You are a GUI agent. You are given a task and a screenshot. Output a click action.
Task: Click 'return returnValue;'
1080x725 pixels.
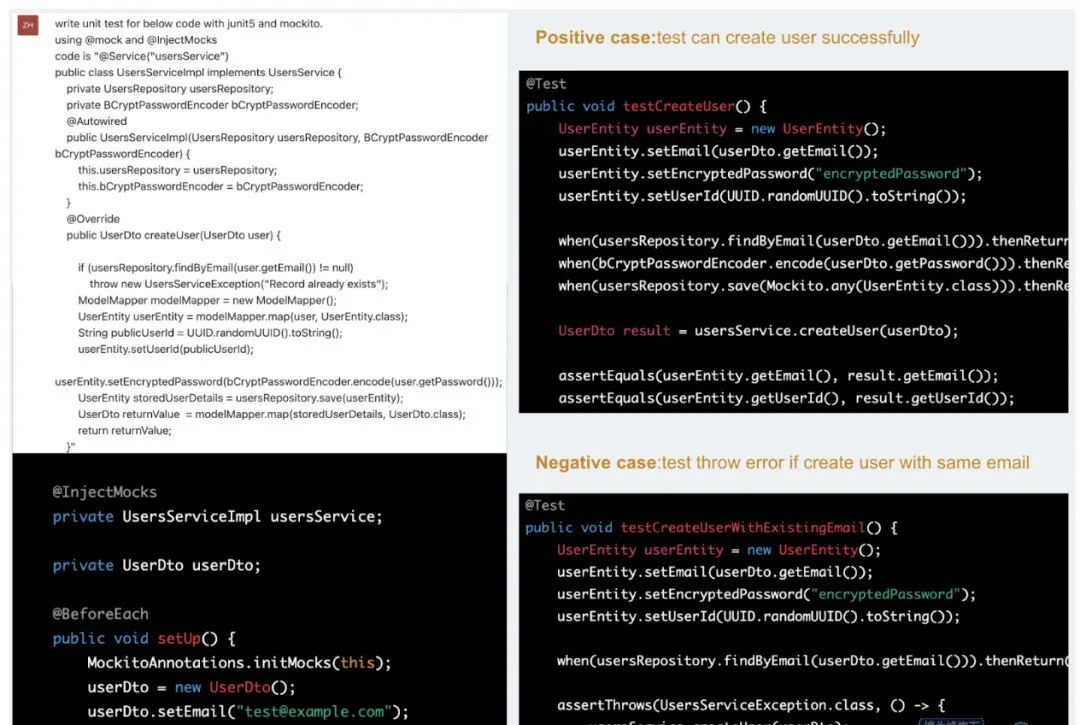125,431
